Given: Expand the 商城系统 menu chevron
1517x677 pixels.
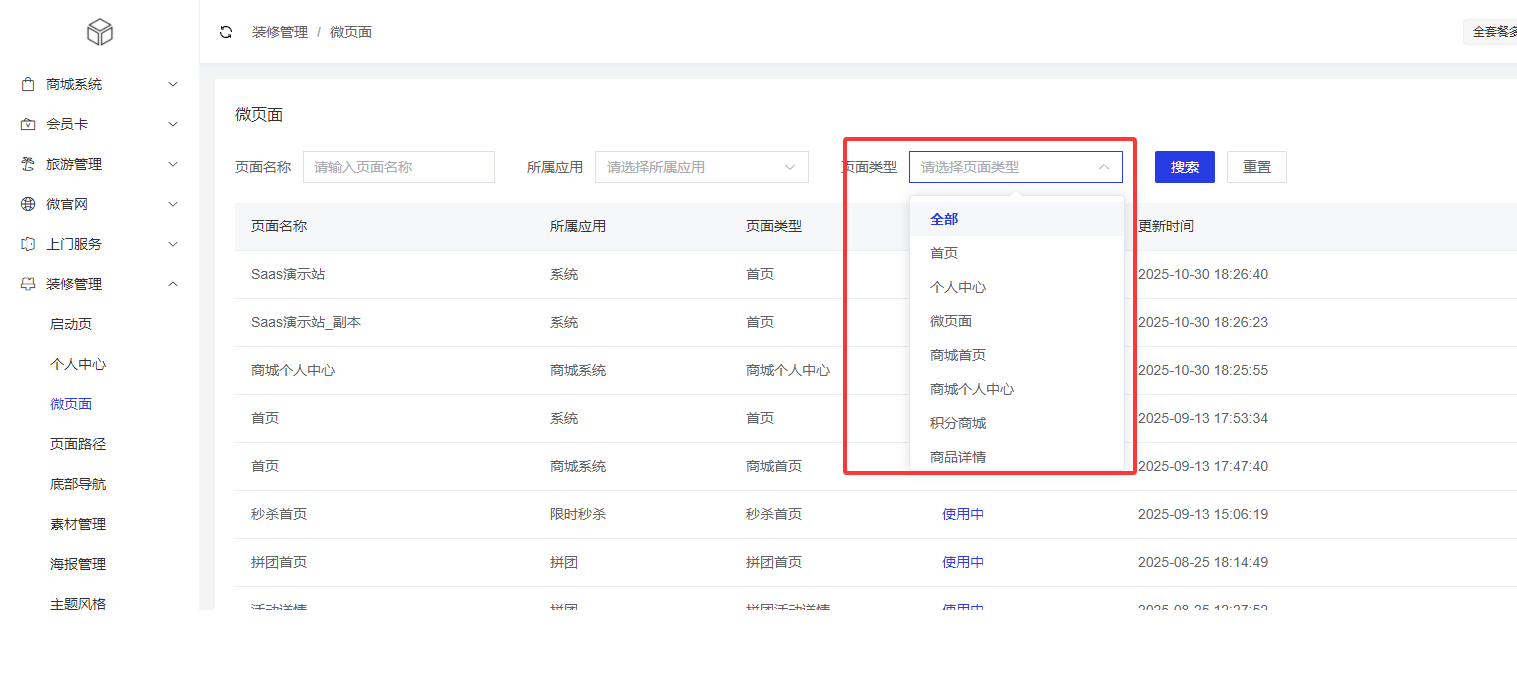Looking at the screenshot, I should point(173,84).
